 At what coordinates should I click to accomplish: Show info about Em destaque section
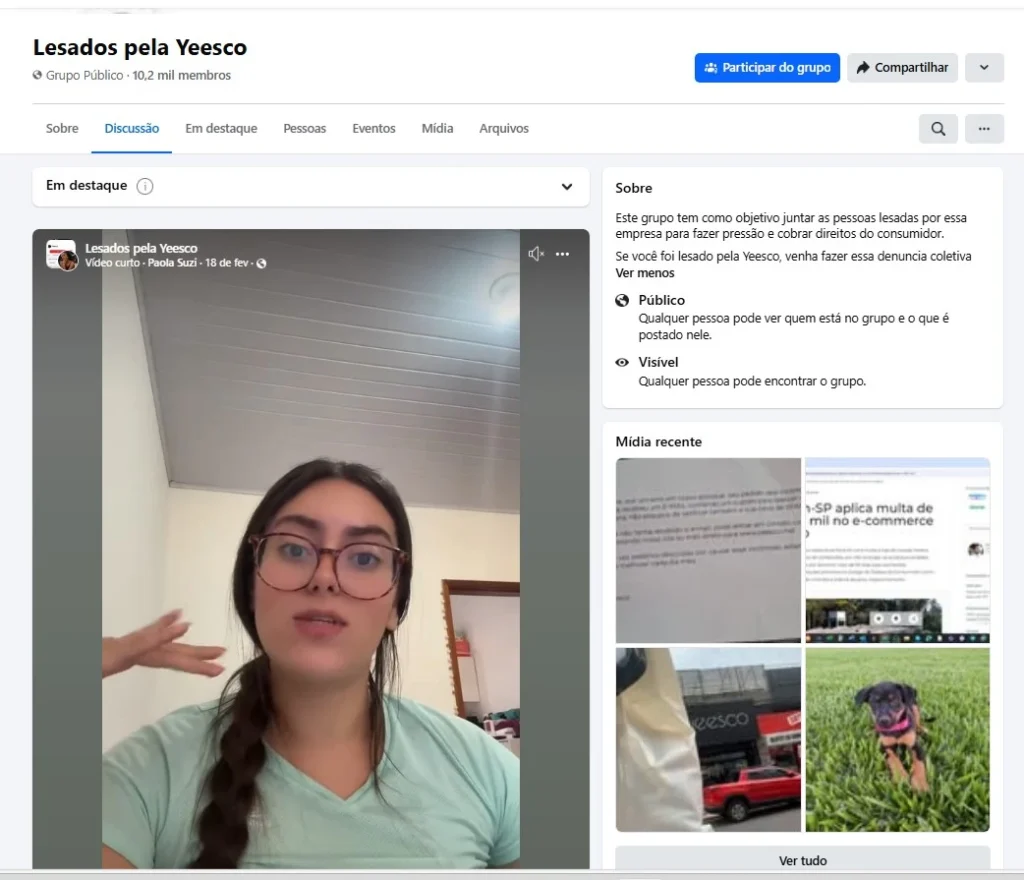(144, 187)
